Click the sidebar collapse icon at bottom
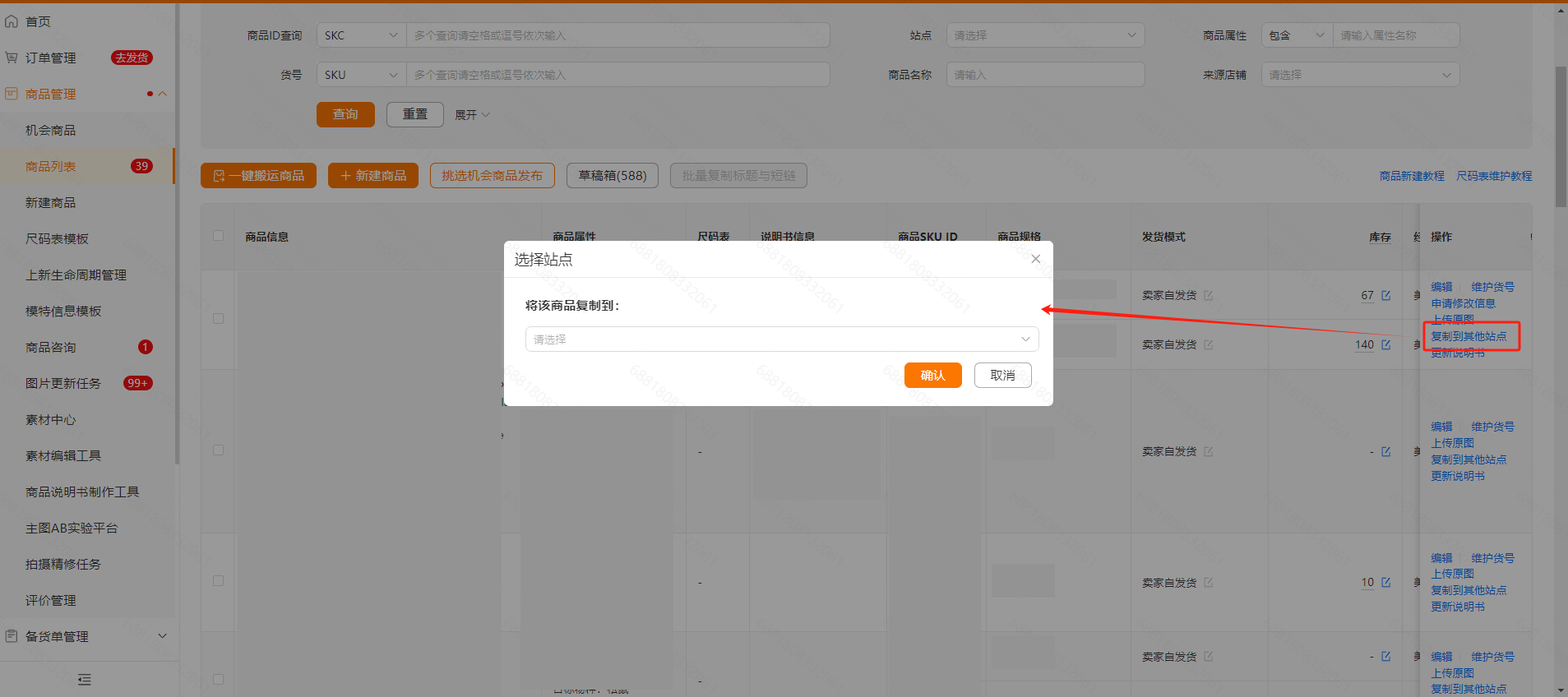Viewport: 1568px width, 697px height. point(84,680)
